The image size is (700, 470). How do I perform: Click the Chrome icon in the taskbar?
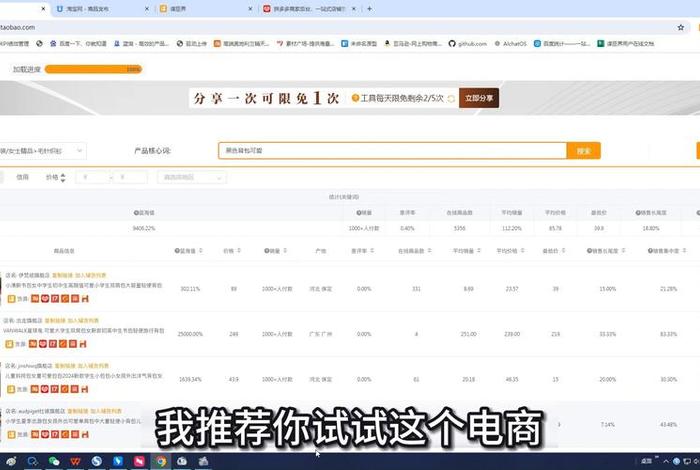(161, 461)
